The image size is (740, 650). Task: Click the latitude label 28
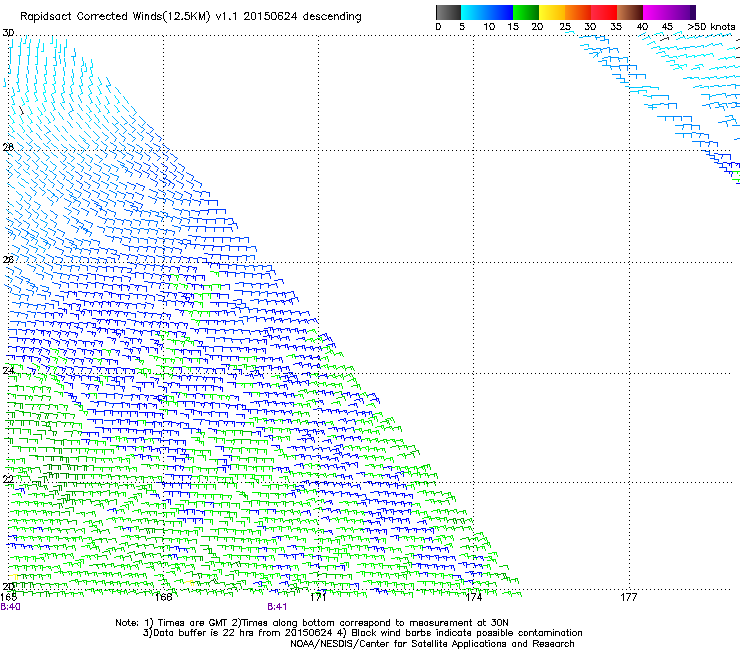click(x=8, y=147)
